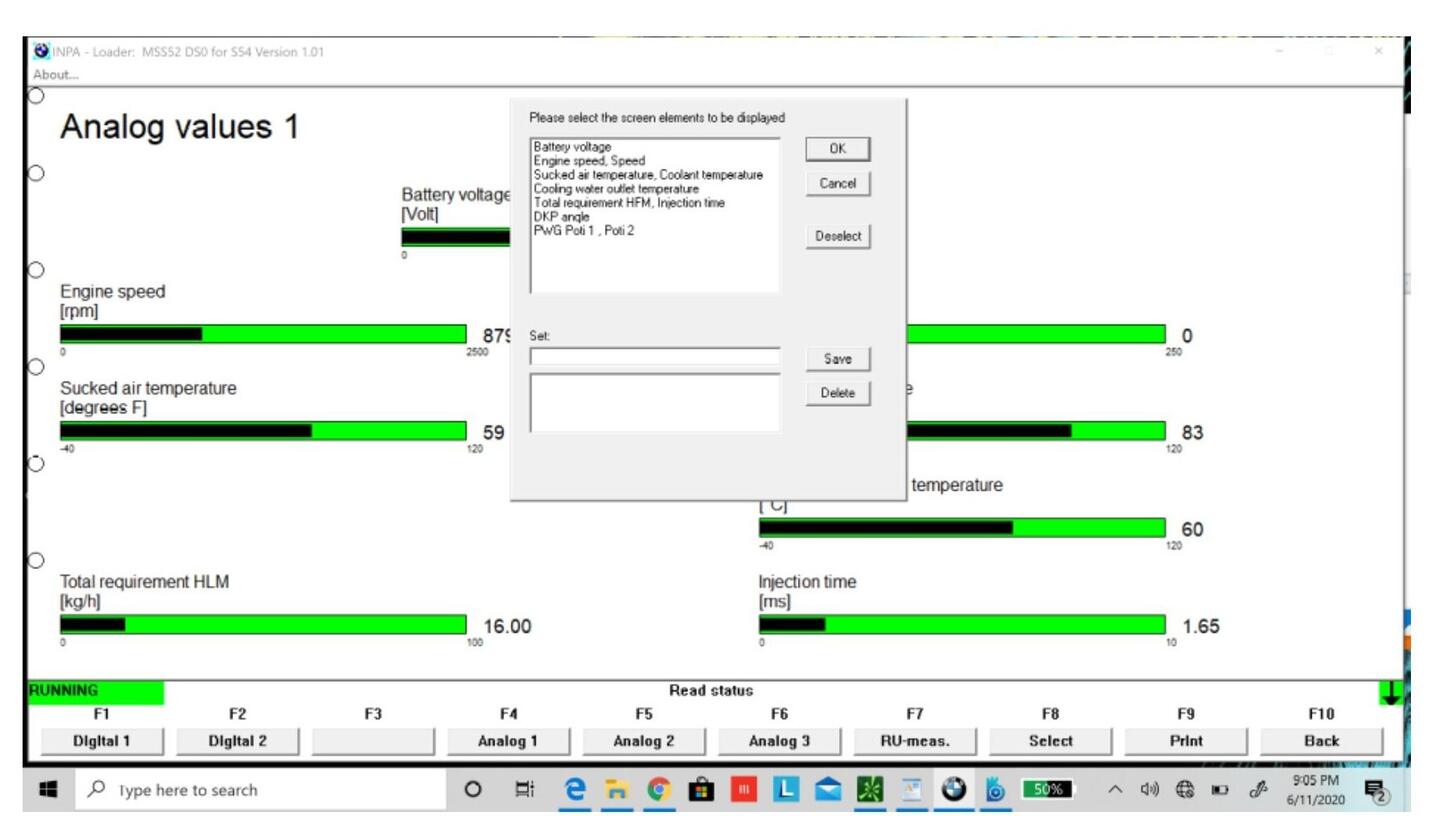Choose "PWG Poti 1 , Poti 2" entry
The image size is (1440, 816).
584,230
